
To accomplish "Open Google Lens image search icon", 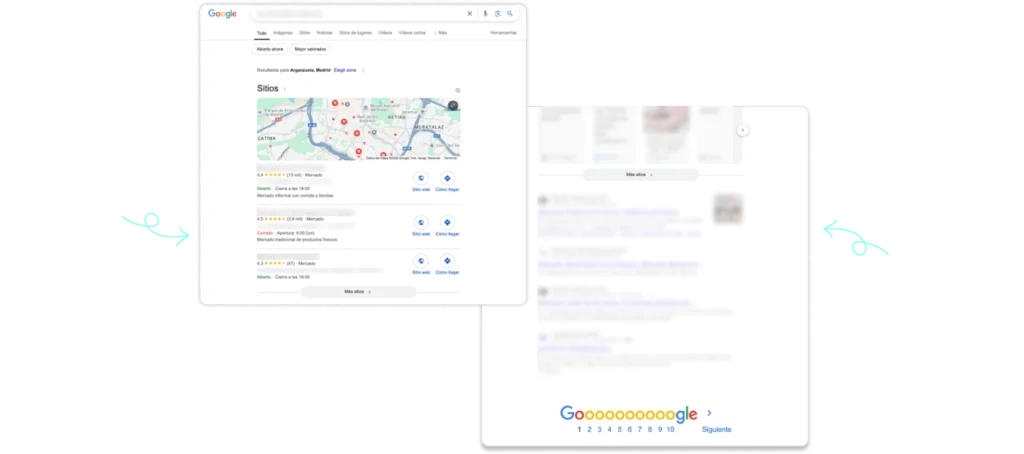I will pos(498,14).
